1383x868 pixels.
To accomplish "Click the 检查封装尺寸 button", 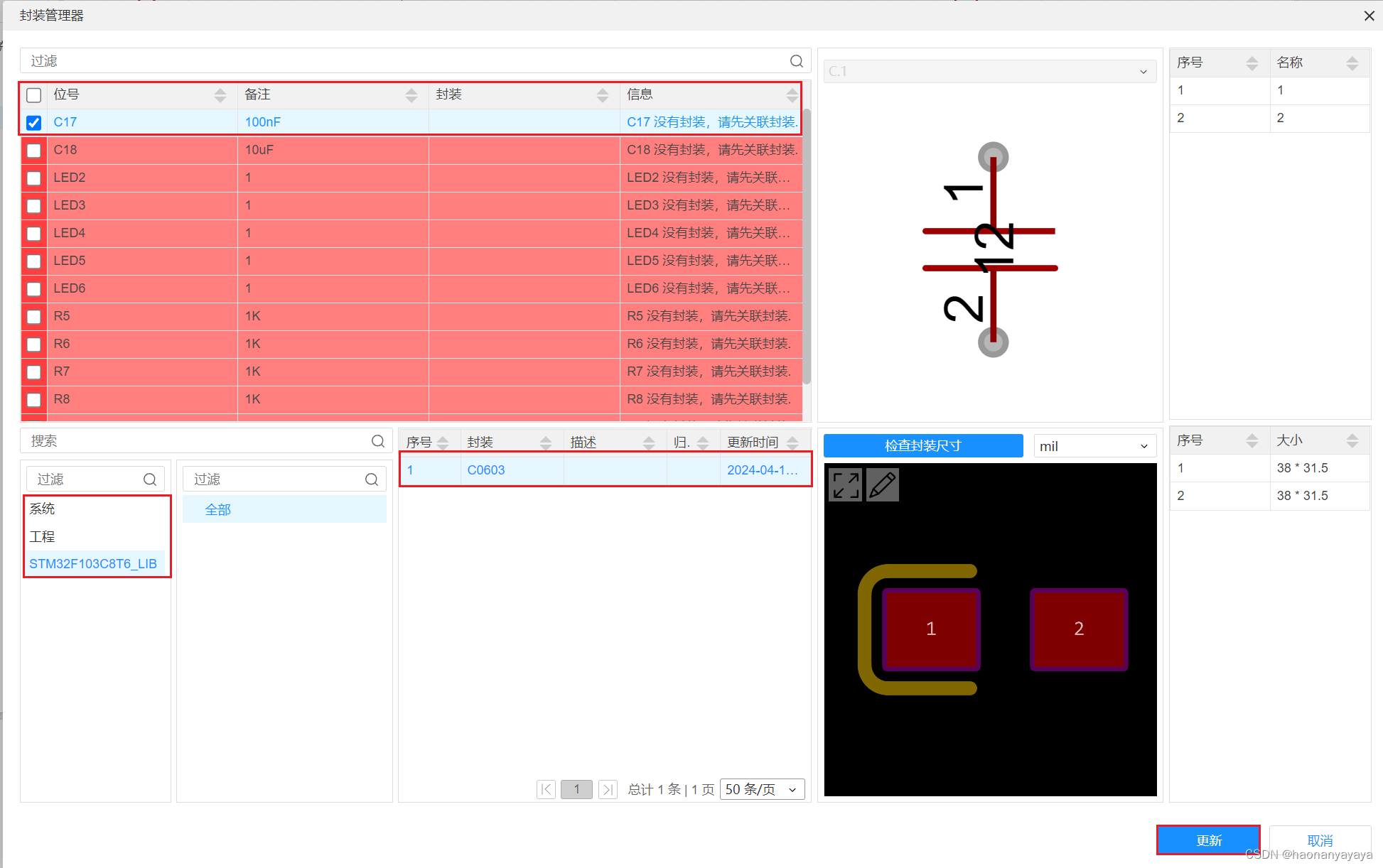I will pos(922,446).
